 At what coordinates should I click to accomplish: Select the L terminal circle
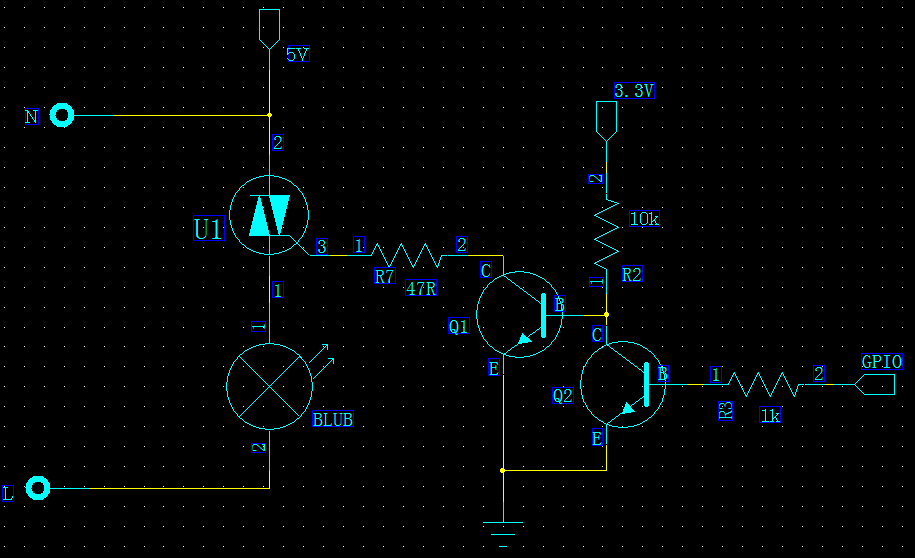pyautogui.click(x=38, y=488)
